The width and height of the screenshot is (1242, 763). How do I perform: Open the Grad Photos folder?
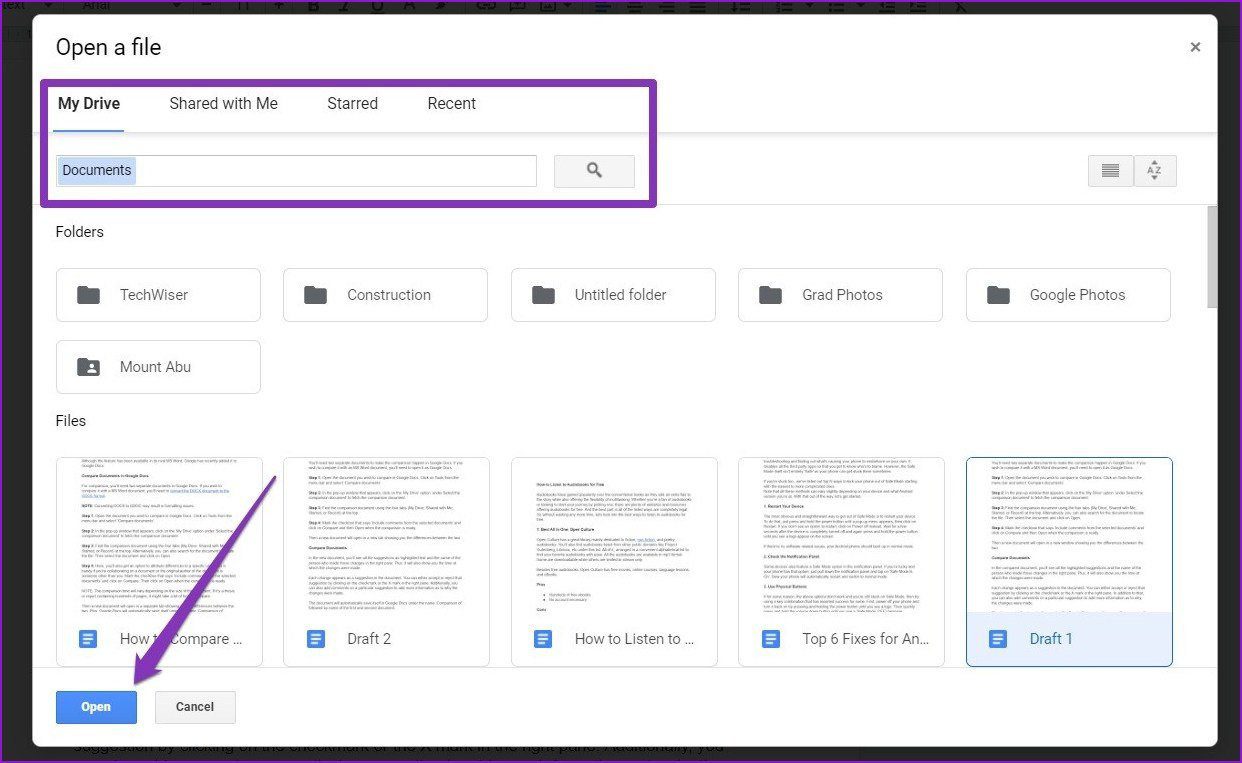click(x=840, y=295)
